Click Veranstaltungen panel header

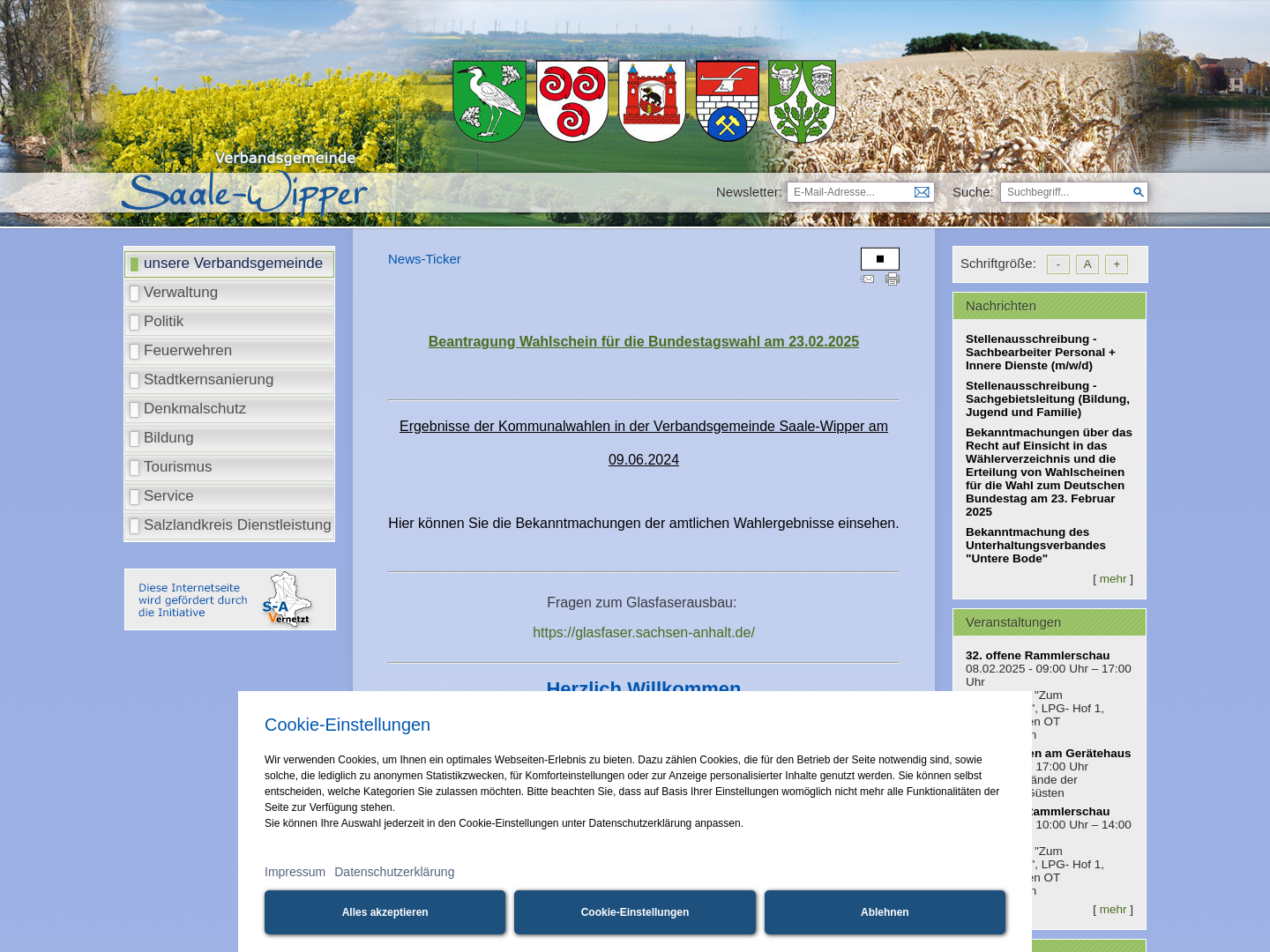1050,622
